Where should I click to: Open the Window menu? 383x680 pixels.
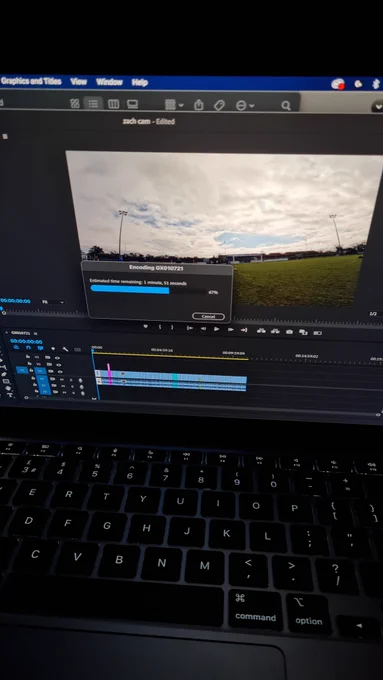(109, 82)
